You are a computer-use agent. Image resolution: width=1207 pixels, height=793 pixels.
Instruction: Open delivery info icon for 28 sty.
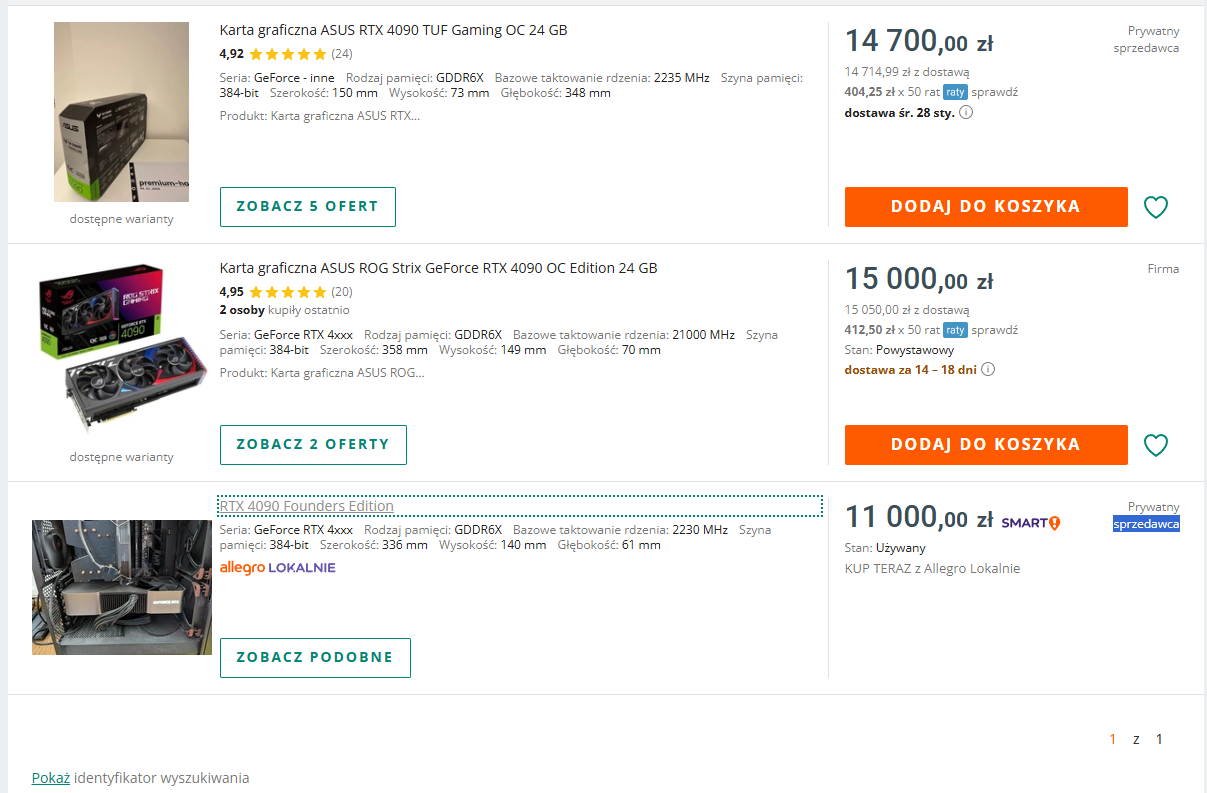click(x=966, y=112)
